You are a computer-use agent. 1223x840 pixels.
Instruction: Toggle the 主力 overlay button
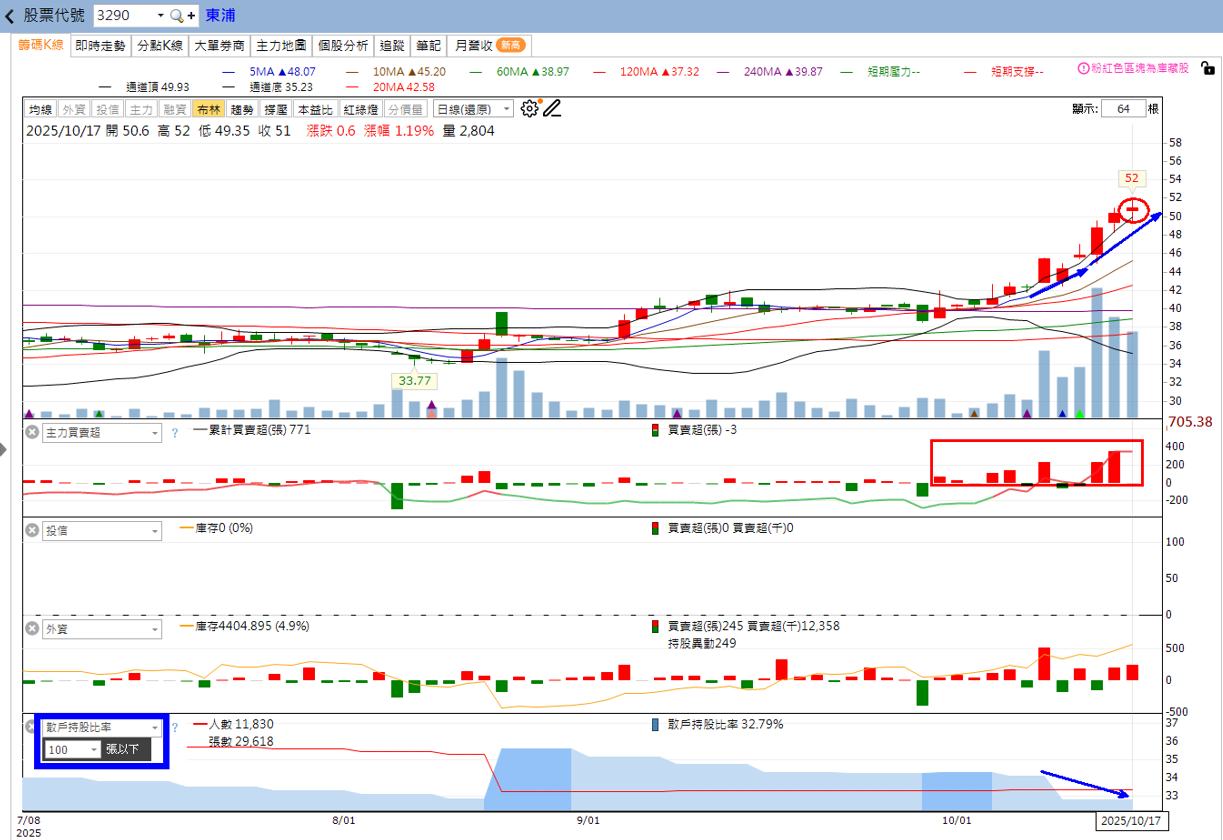(x=141, y=109)
